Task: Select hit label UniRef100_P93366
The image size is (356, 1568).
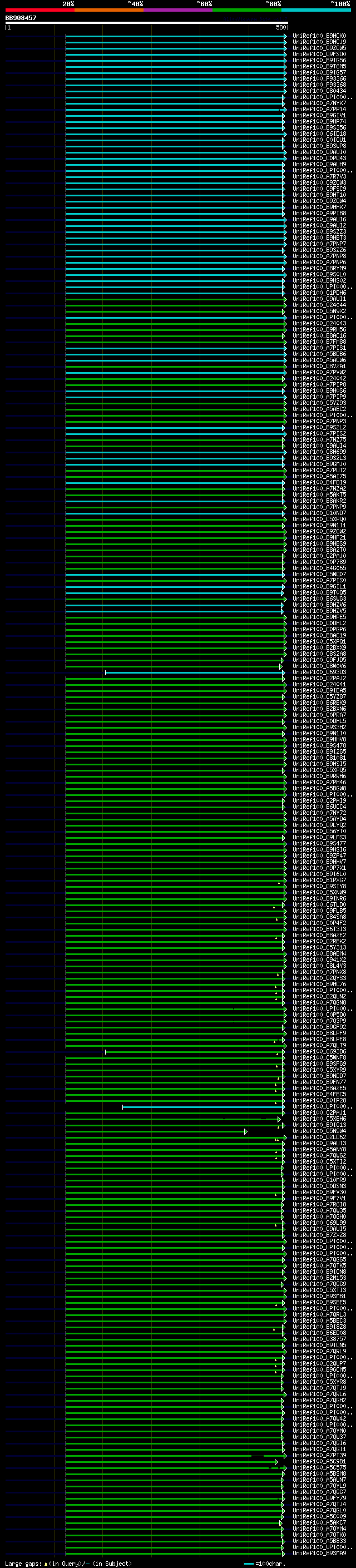Action: [319, 78]
